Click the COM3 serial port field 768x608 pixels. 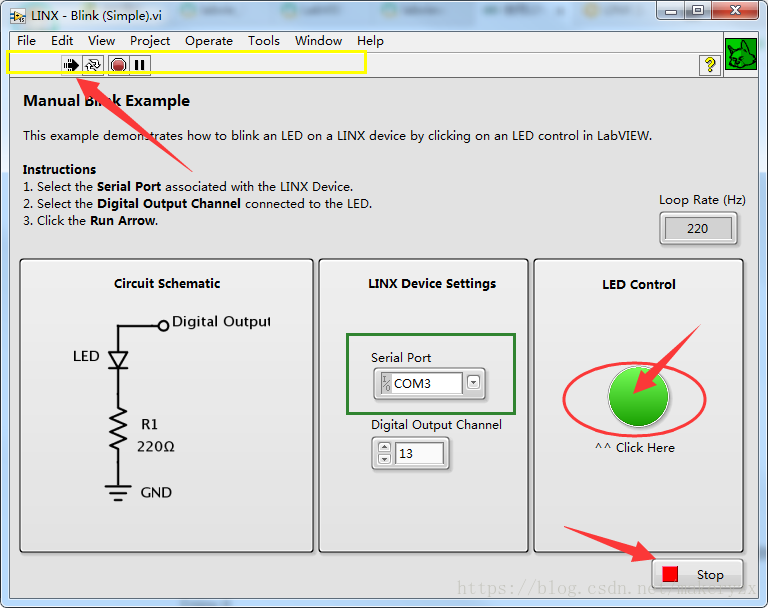click(427, 383)
